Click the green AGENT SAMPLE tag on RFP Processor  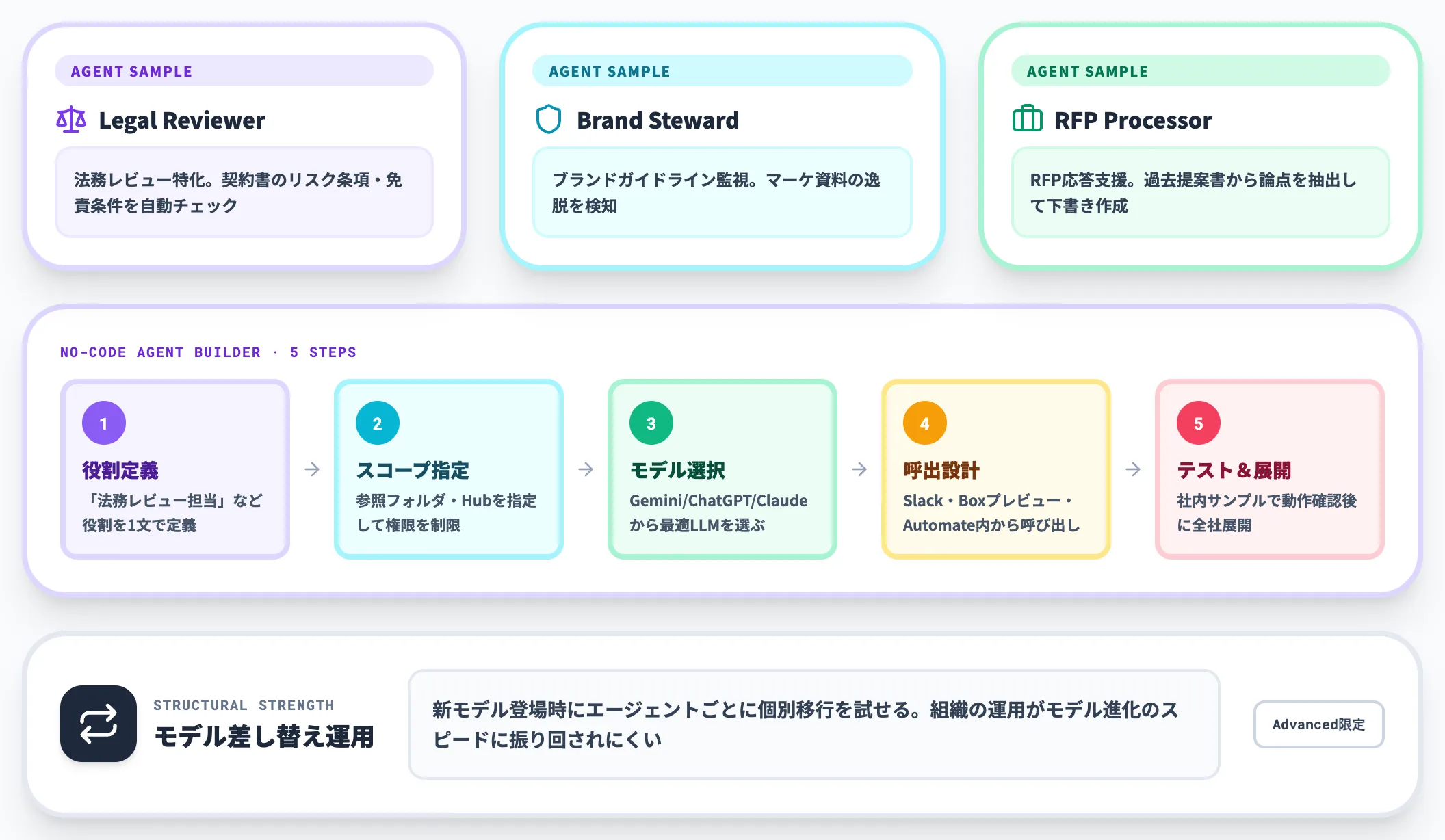click(x=1201, y=71)
